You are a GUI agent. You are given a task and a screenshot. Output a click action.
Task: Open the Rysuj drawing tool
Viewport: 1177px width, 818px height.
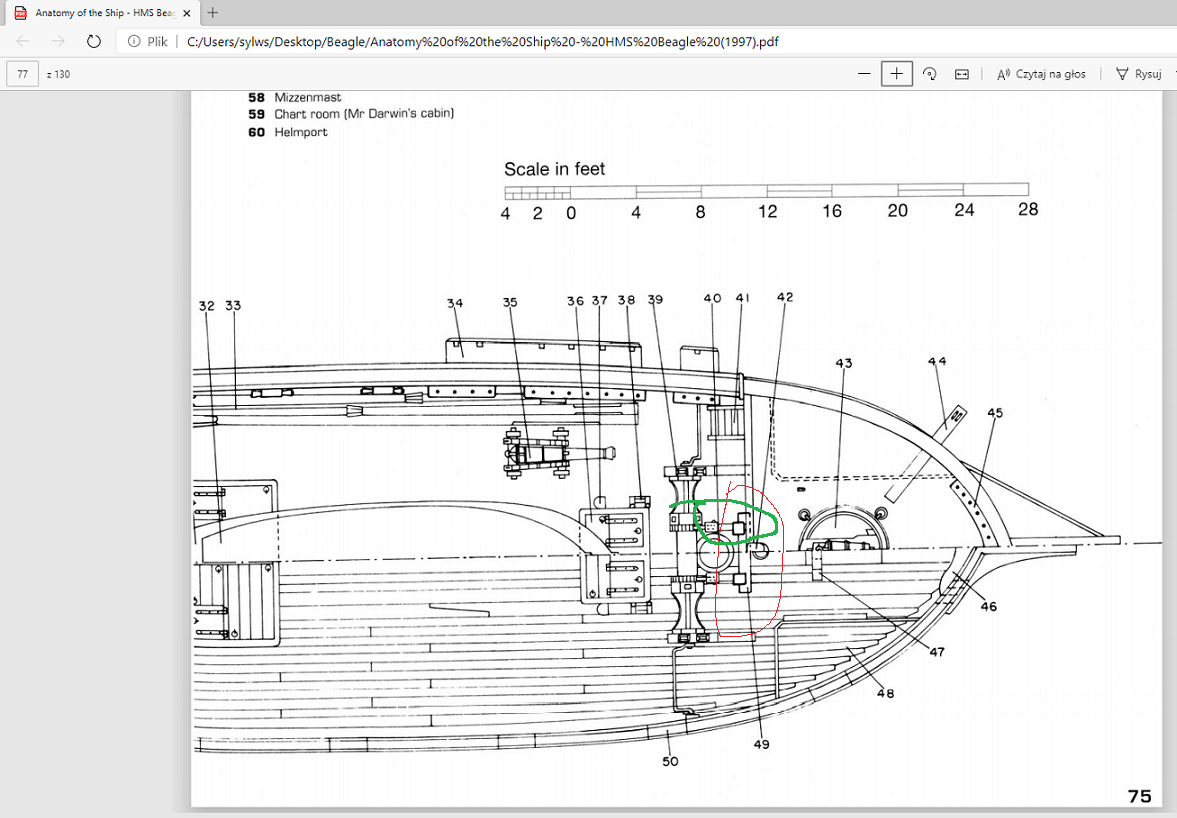pyautogui.click(x=1139, y=74)
